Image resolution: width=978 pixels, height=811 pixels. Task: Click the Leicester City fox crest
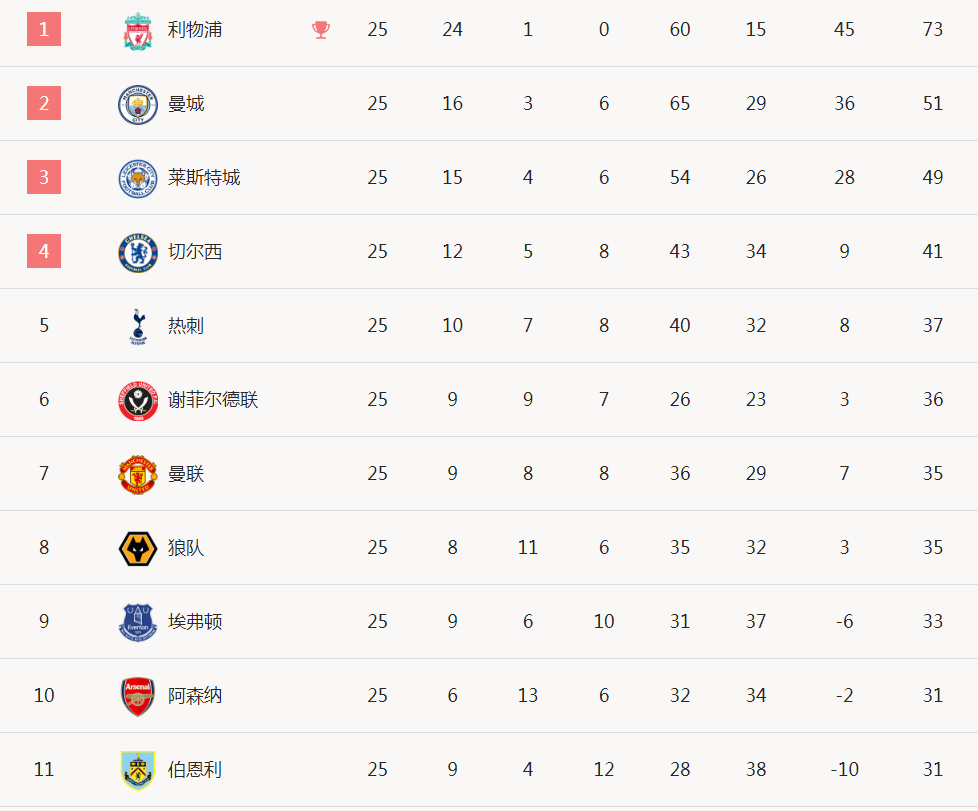(x=138, y=178)
